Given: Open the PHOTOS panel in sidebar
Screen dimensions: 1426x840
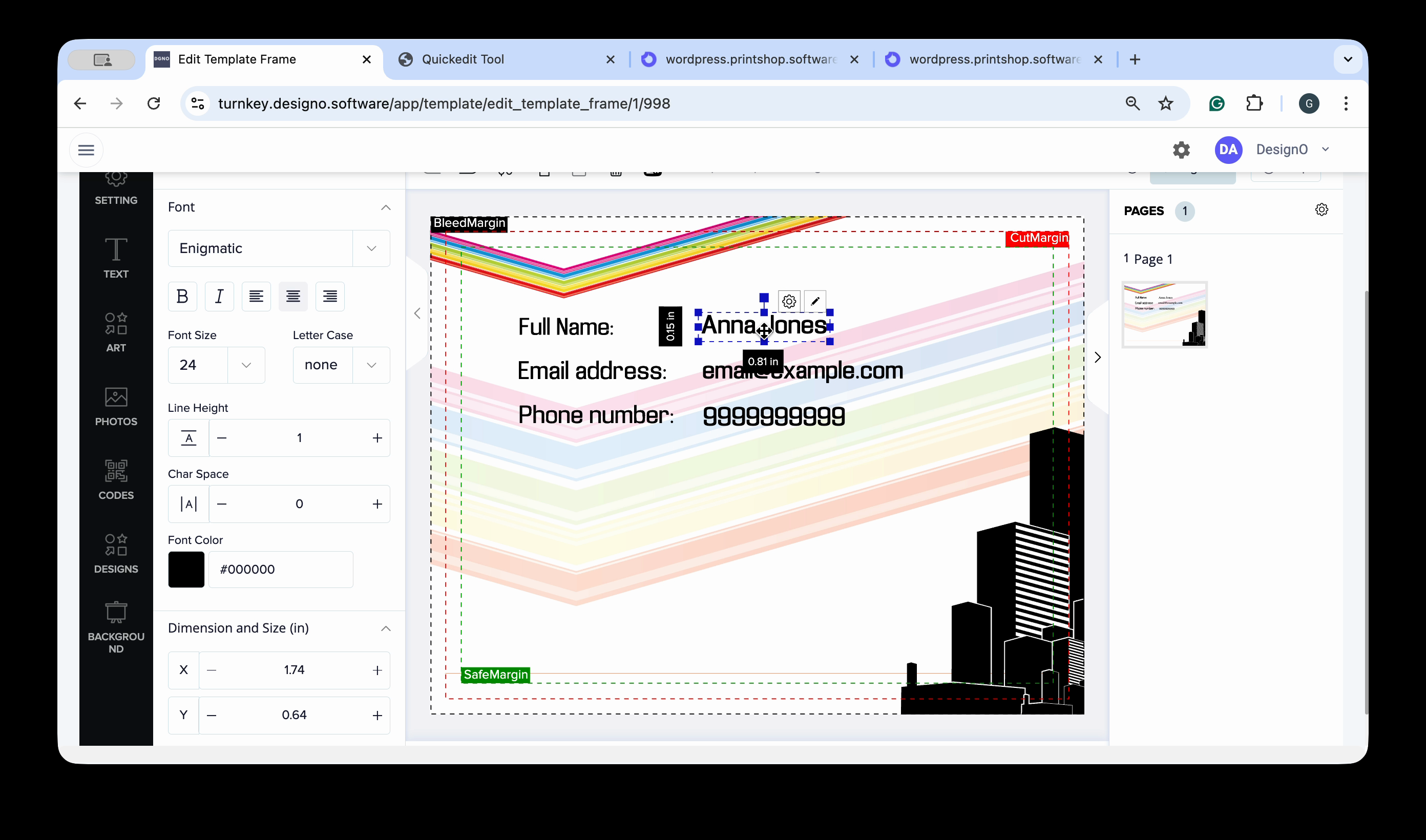Looking at the screenshot, I should 115,405.
